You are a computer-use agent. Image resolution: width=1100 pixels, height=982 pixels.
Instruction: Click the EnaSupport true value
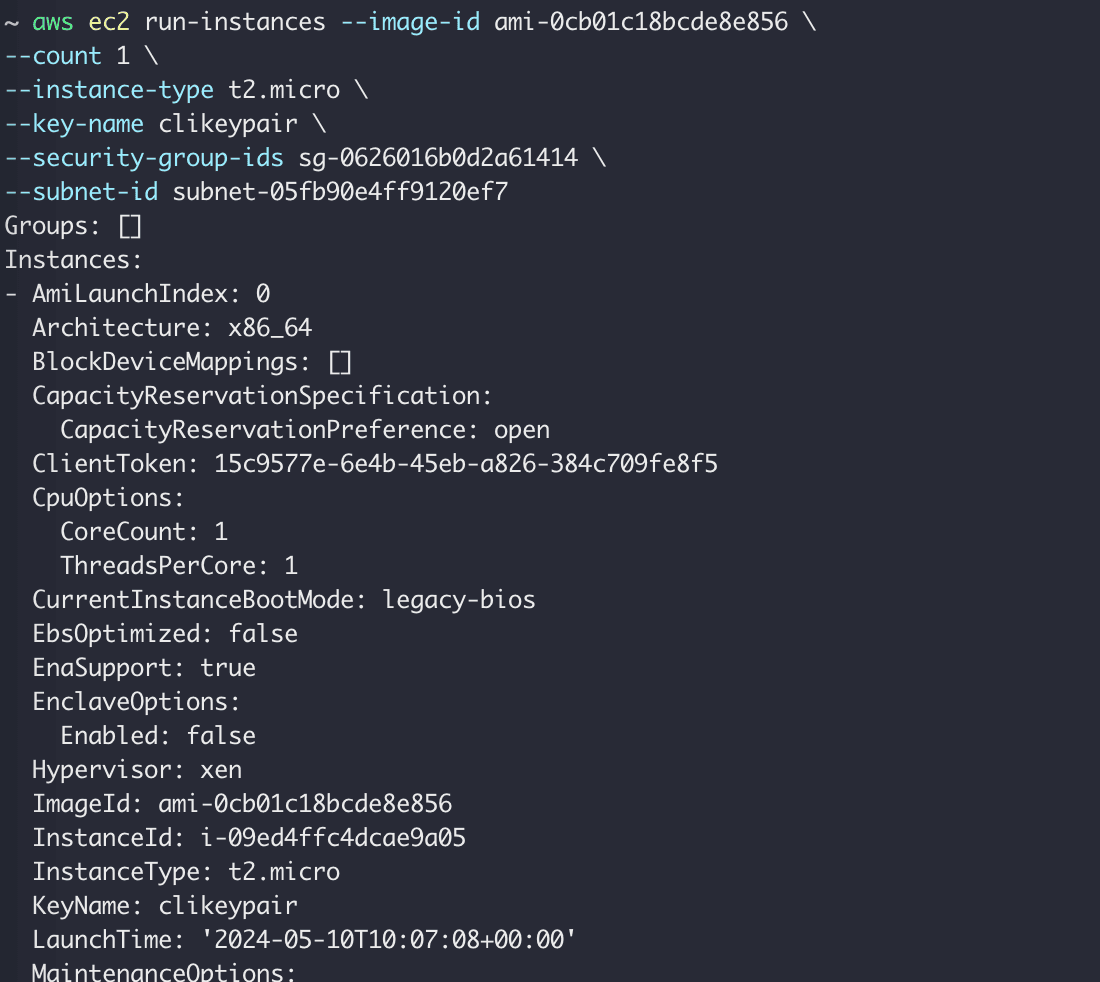(x=228, y=668)
